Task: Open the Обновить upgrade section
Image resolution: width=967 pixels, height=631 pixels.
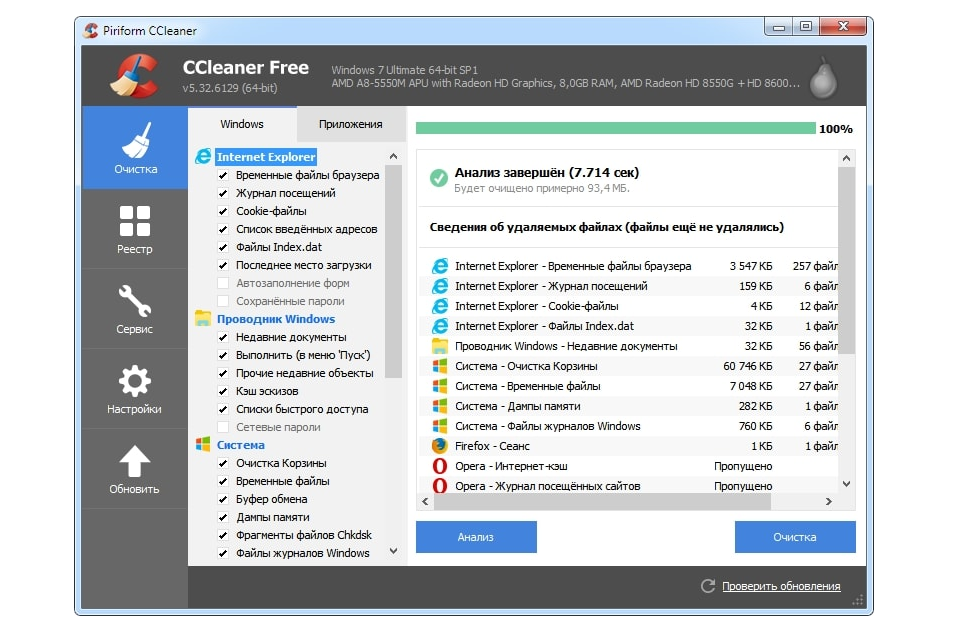Action: 134,469
